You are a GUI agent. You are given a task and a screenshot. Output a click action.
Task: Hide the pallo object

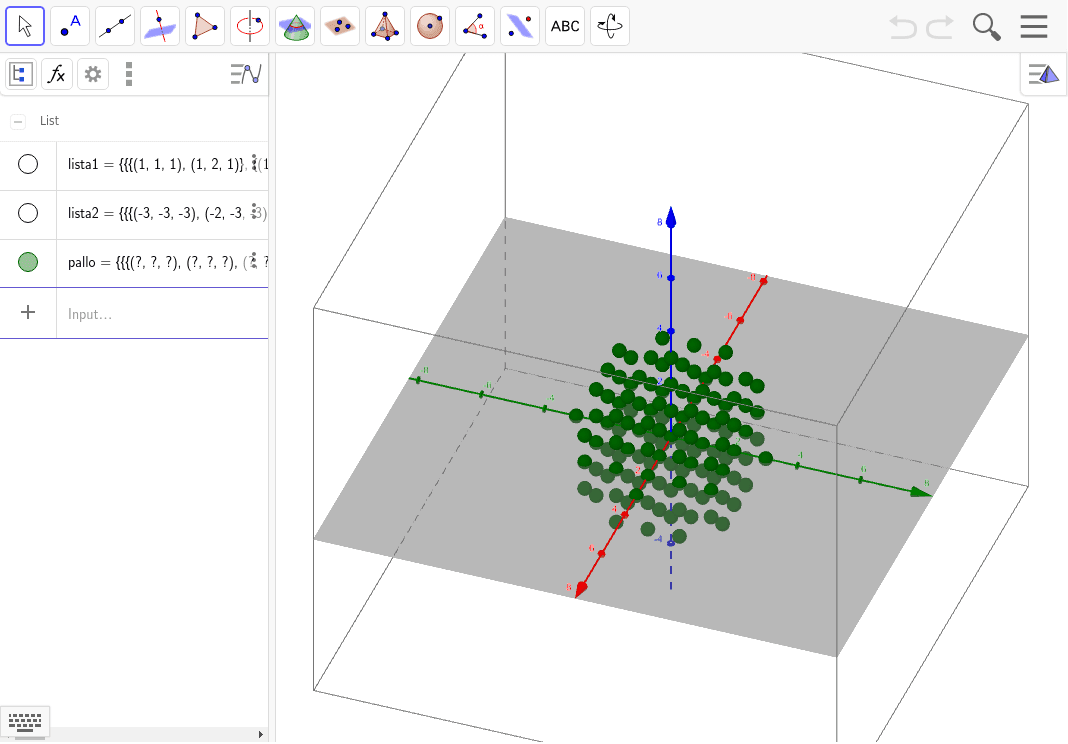(28, 262)
